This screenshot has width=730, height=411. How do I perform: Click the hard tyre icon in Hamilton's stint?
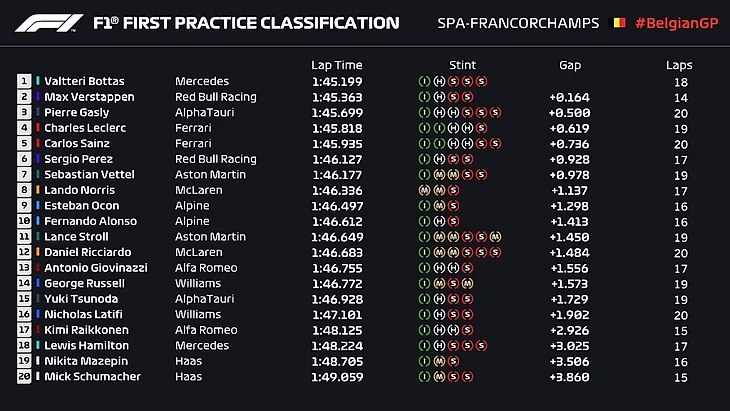click(438, 345)
